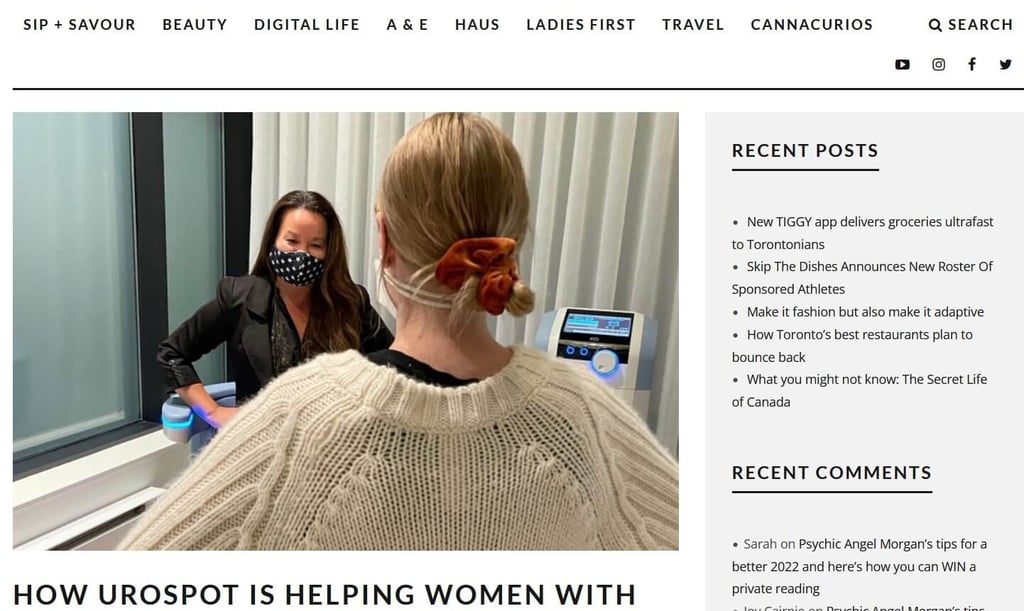Screen dimensions: 1024x611
Task: Open the Haus section
Action: 477,25
